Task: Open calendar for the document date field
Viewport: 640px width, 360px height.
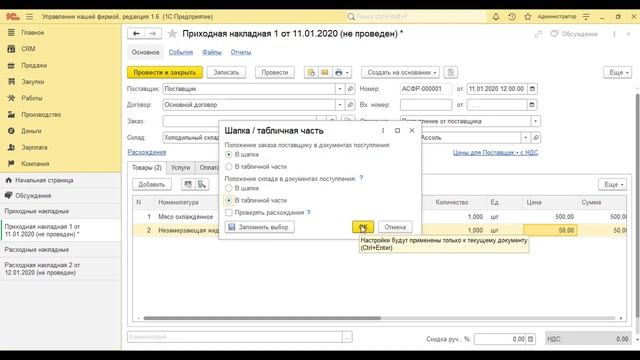Action: (532, 89)
